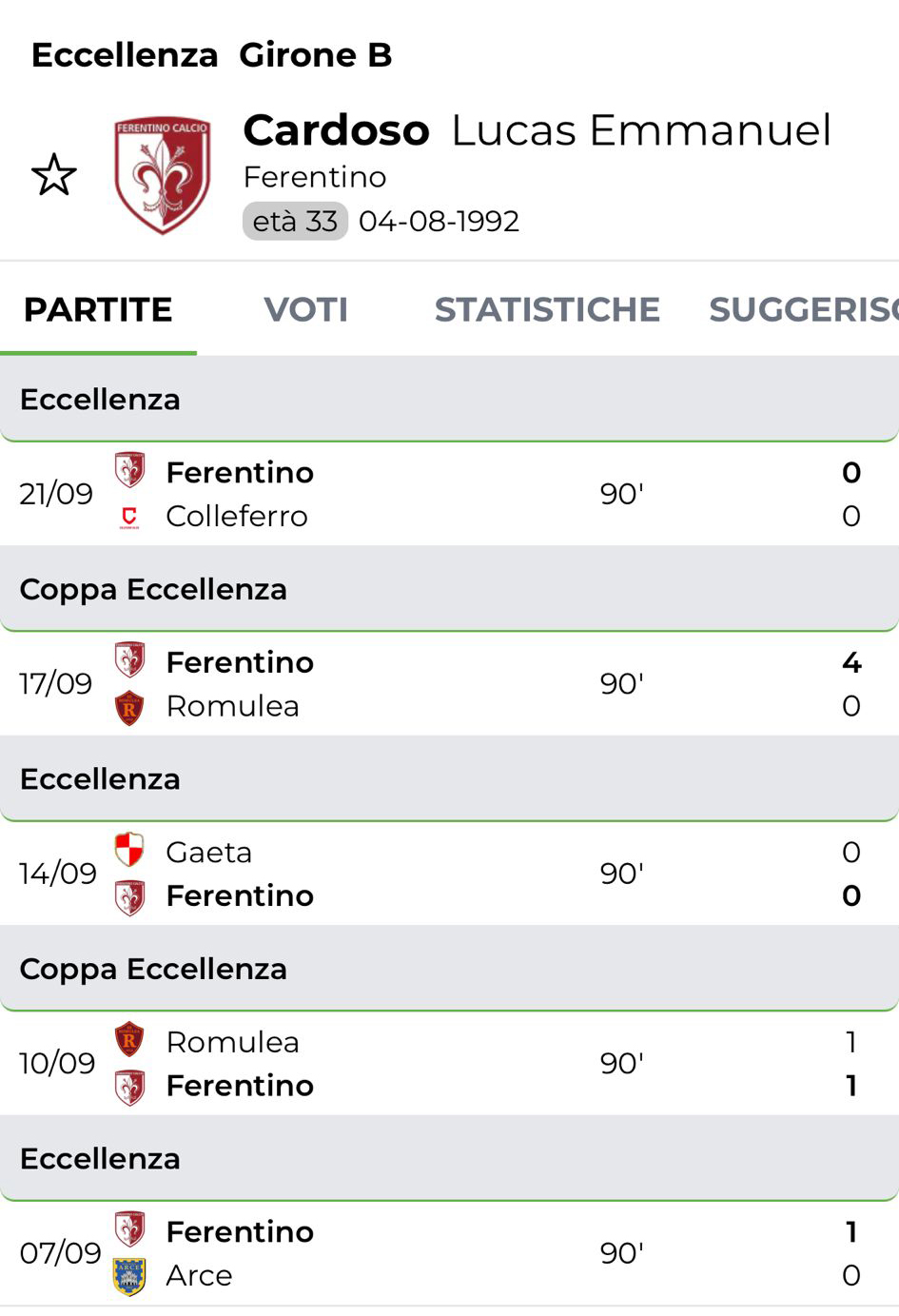The width and height of the screenshot is (899, 1316).
Task: Click the Gaeta team shield icon
Action: (x=129, y=850)
